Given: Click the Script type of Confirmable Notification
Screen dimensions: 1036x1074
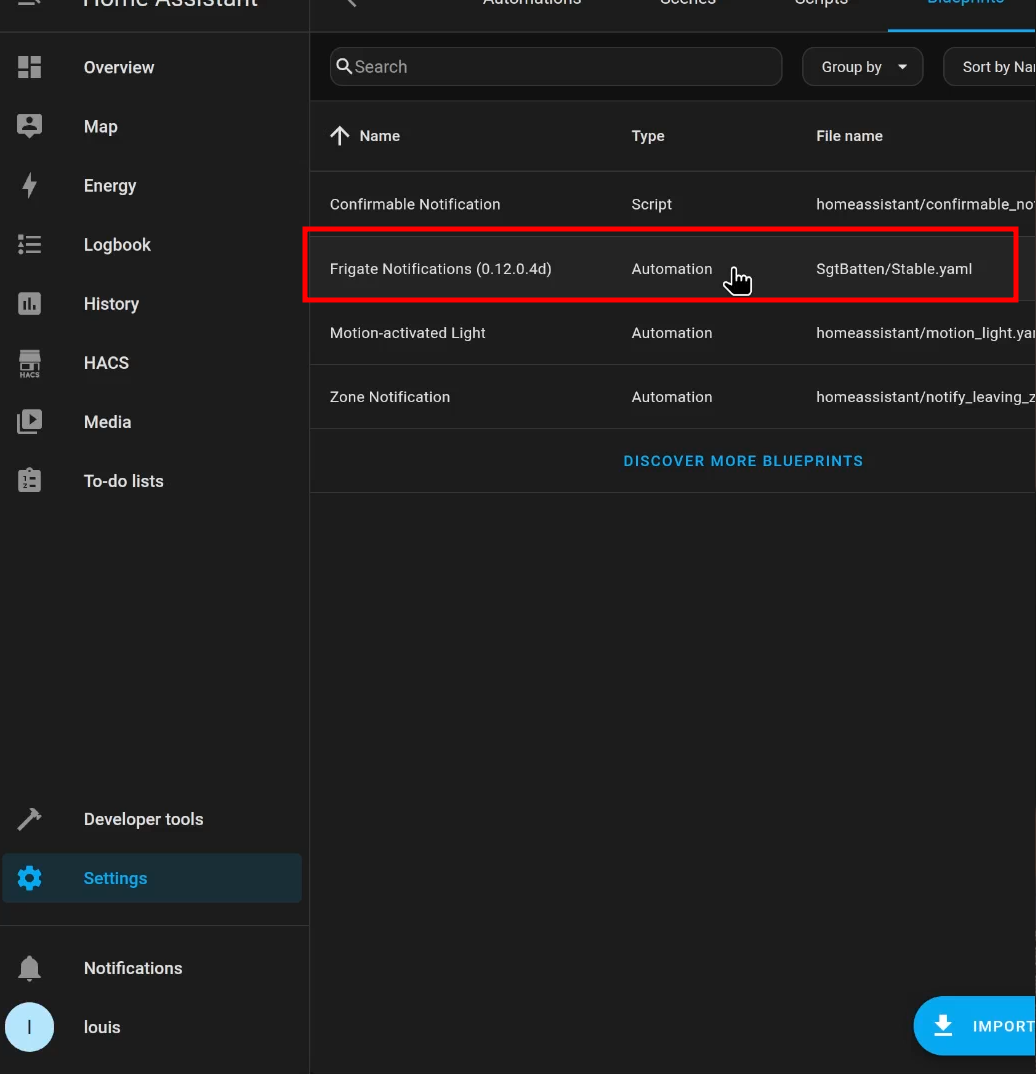Looking at the screenshot, I should [x=651, y=204].
